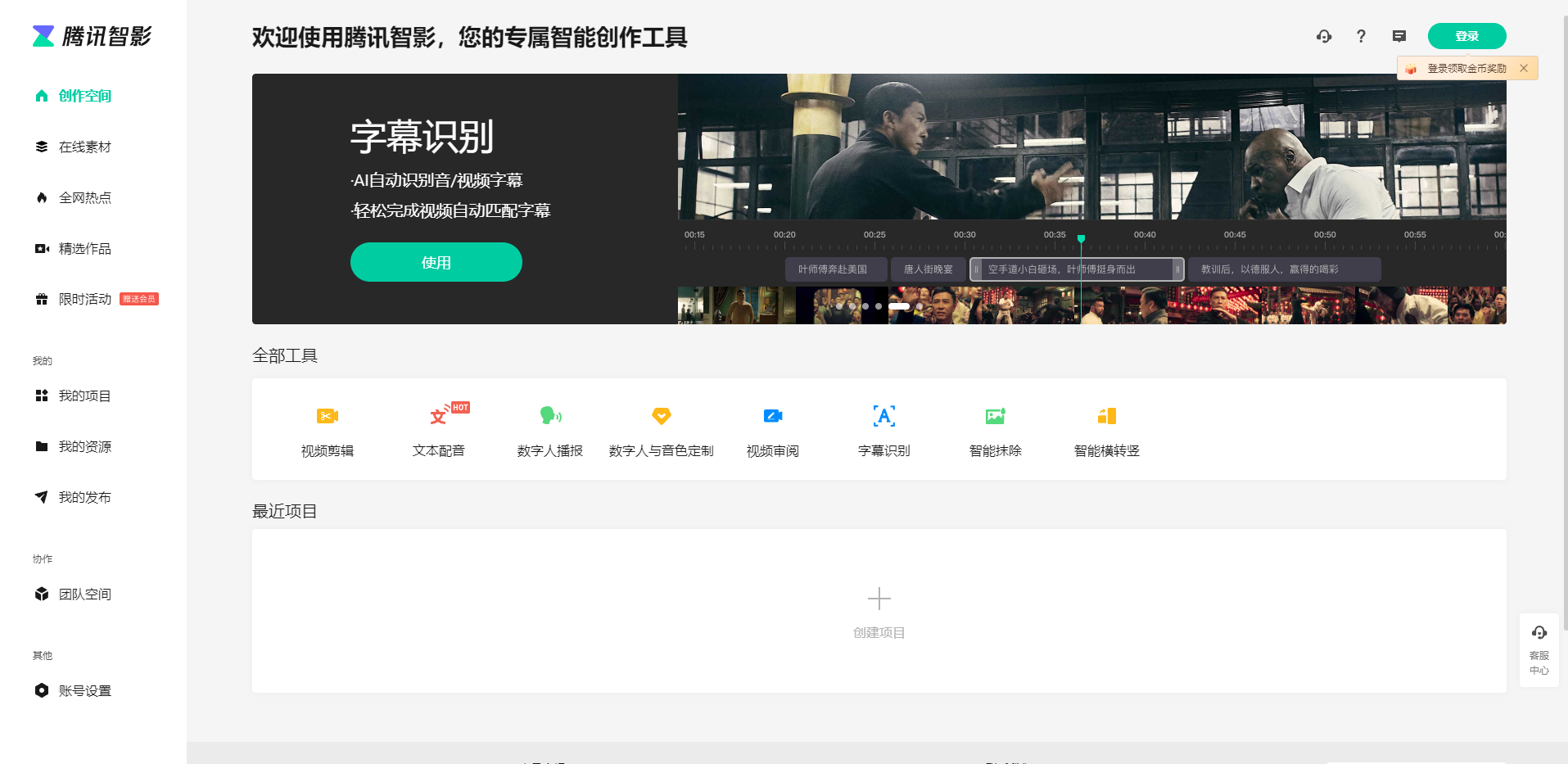The width and height of the screenshot is (1568, 764).
Task: Select the 文本配音 text-to-speech tool
Action: (x=438, y=429)
